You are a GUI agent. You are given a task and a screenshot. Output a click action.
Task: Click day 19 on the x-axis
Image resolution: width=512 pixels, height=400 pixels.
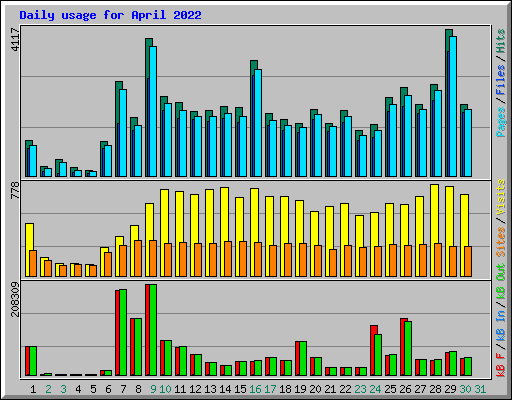pos(300,389)
